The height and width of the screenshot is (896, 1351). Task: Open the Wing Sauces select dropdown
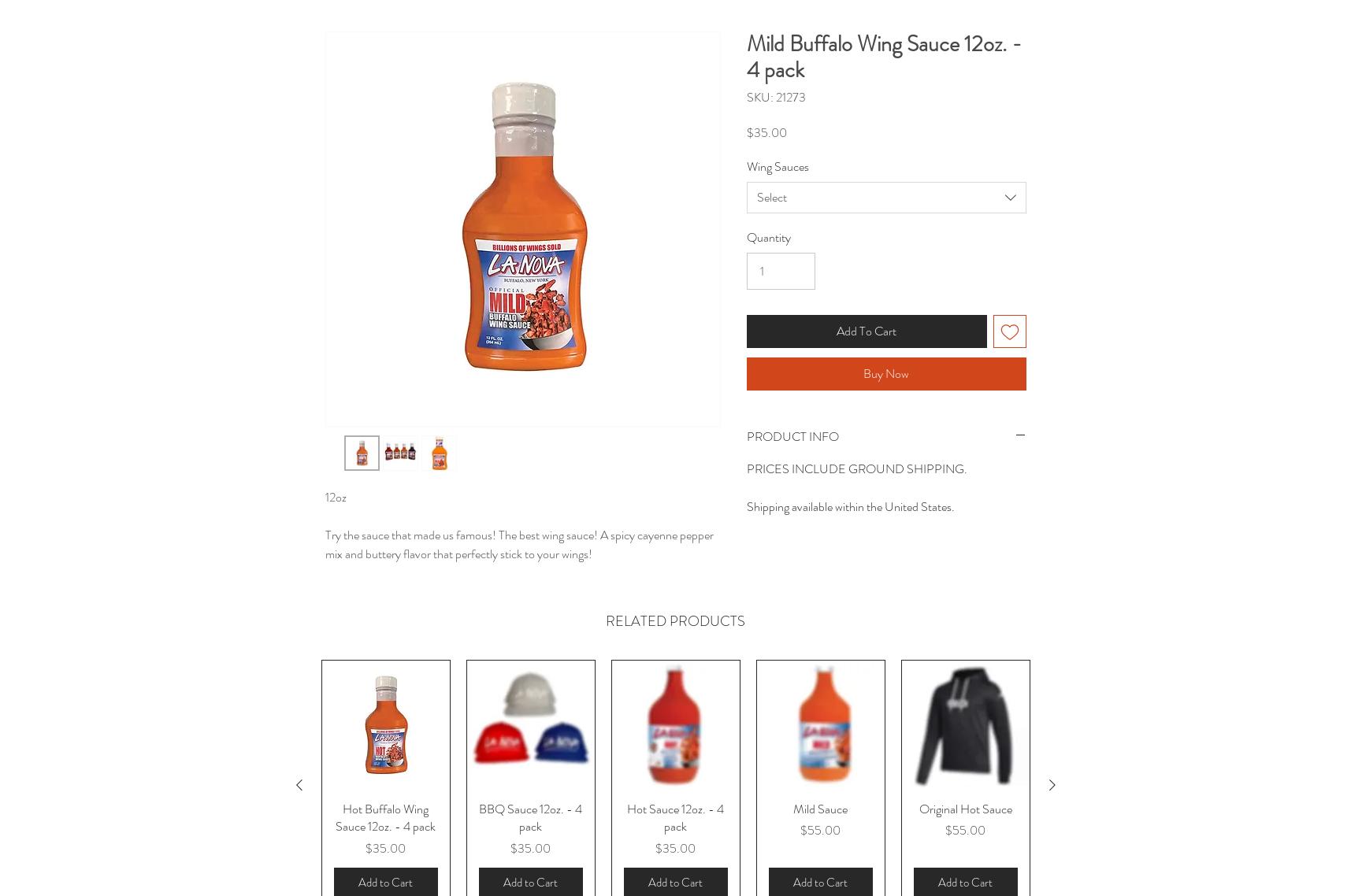886,198
